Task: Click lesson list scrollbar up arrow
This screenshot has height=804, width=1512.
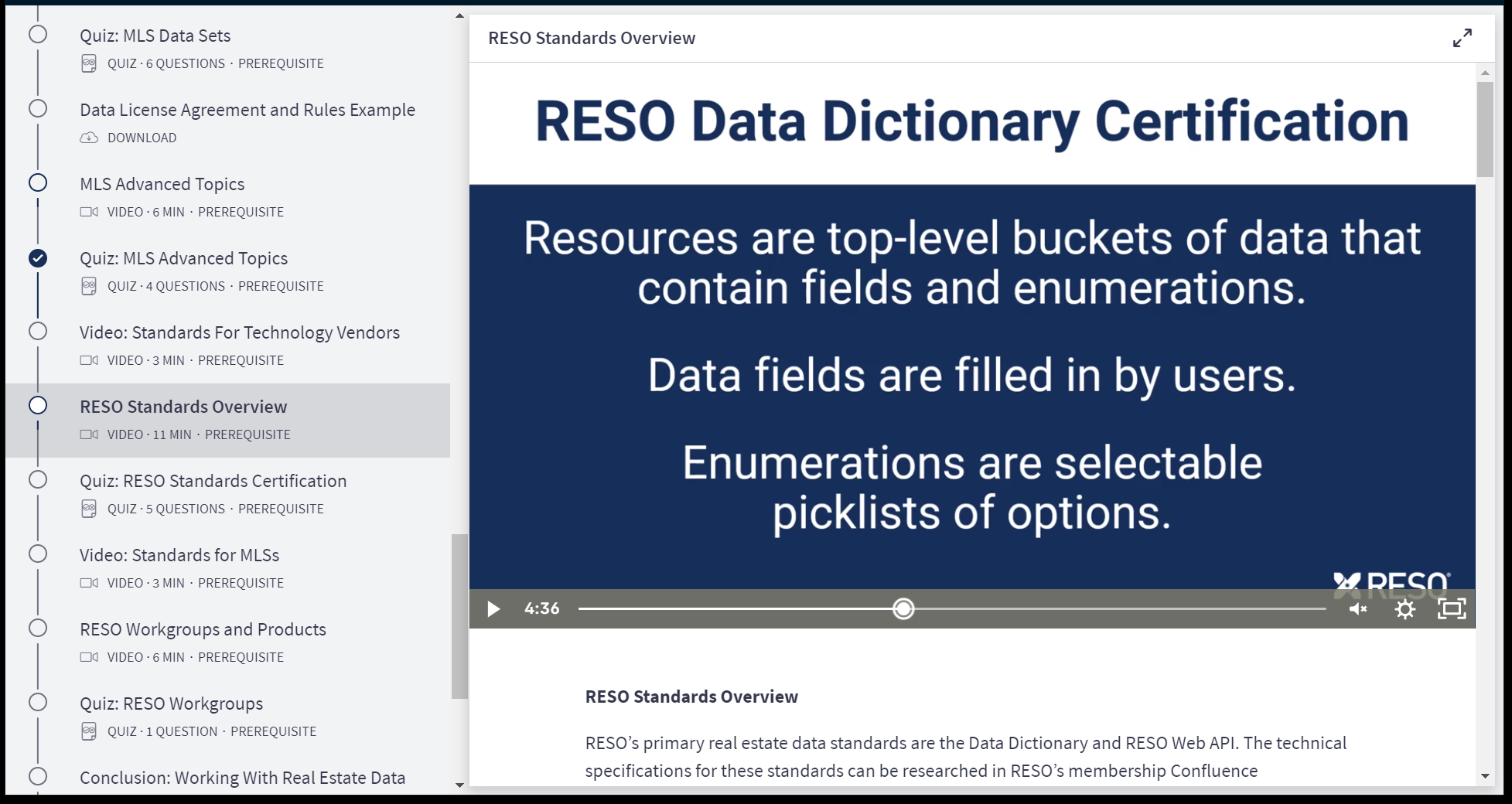Action: (x=459, y=15)
